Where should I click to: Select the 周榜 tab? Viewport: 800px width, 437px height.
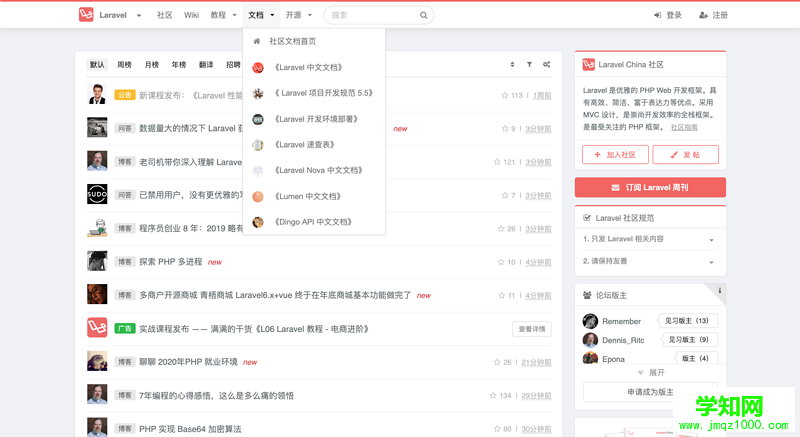click(124, 65)
